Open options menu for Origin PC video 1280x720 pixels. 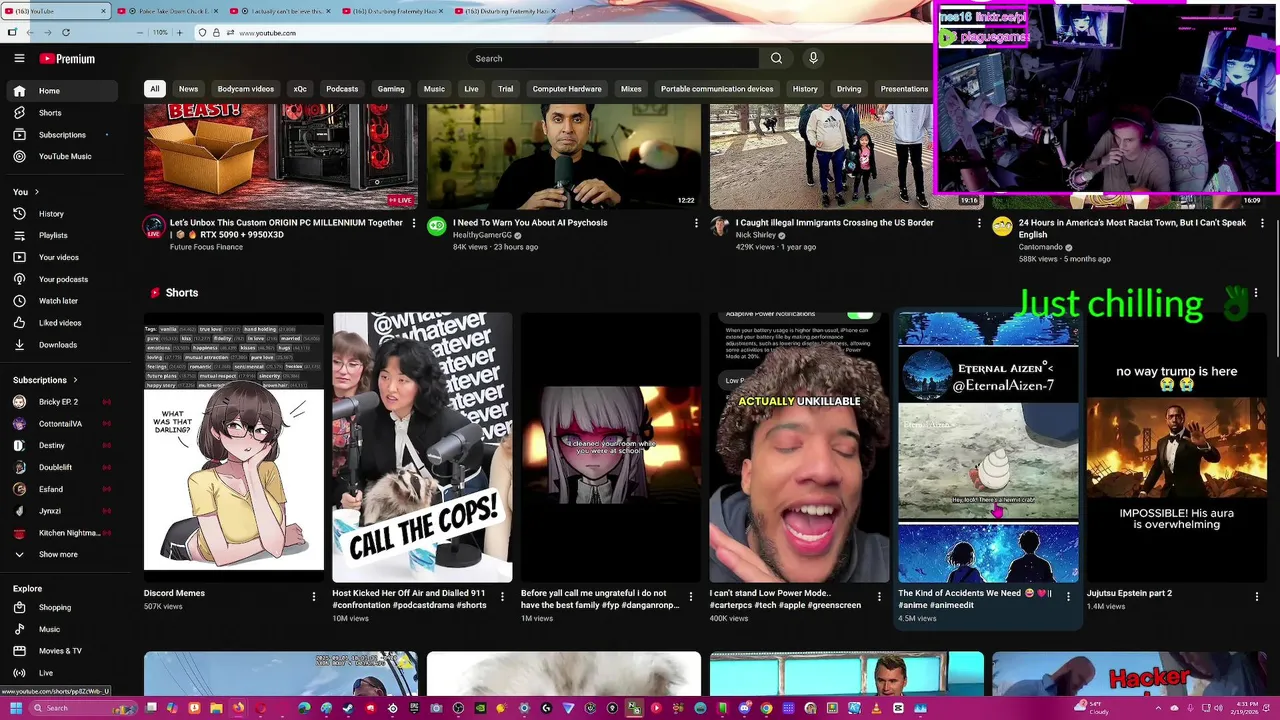point(413,223)
